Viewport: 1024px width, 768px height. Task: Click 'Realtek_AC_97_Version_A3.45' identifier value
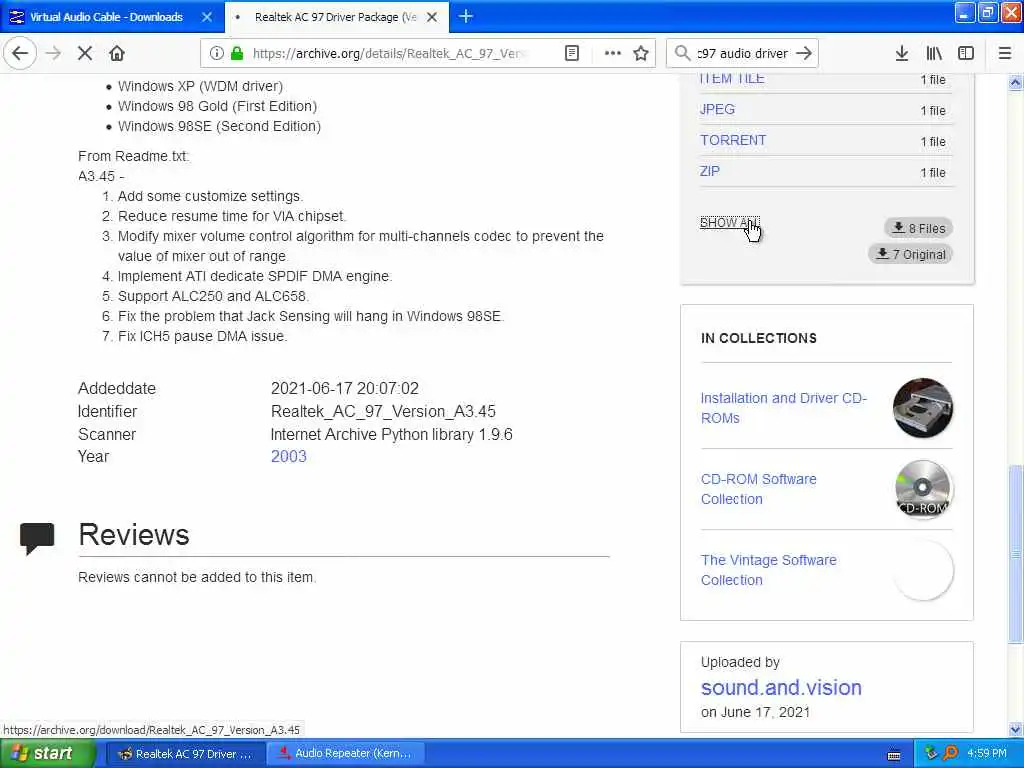[383, 411]
